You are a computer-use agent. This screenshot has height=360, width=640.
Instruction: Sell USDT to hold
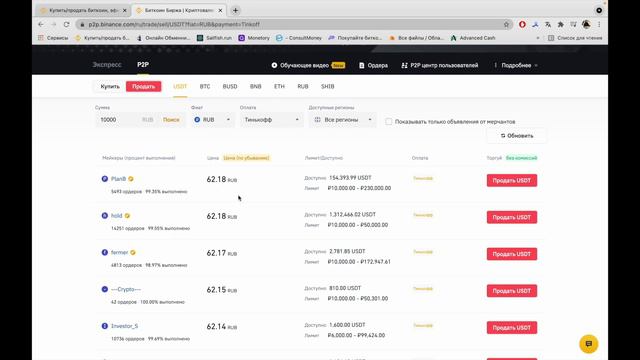click(512, 217)
